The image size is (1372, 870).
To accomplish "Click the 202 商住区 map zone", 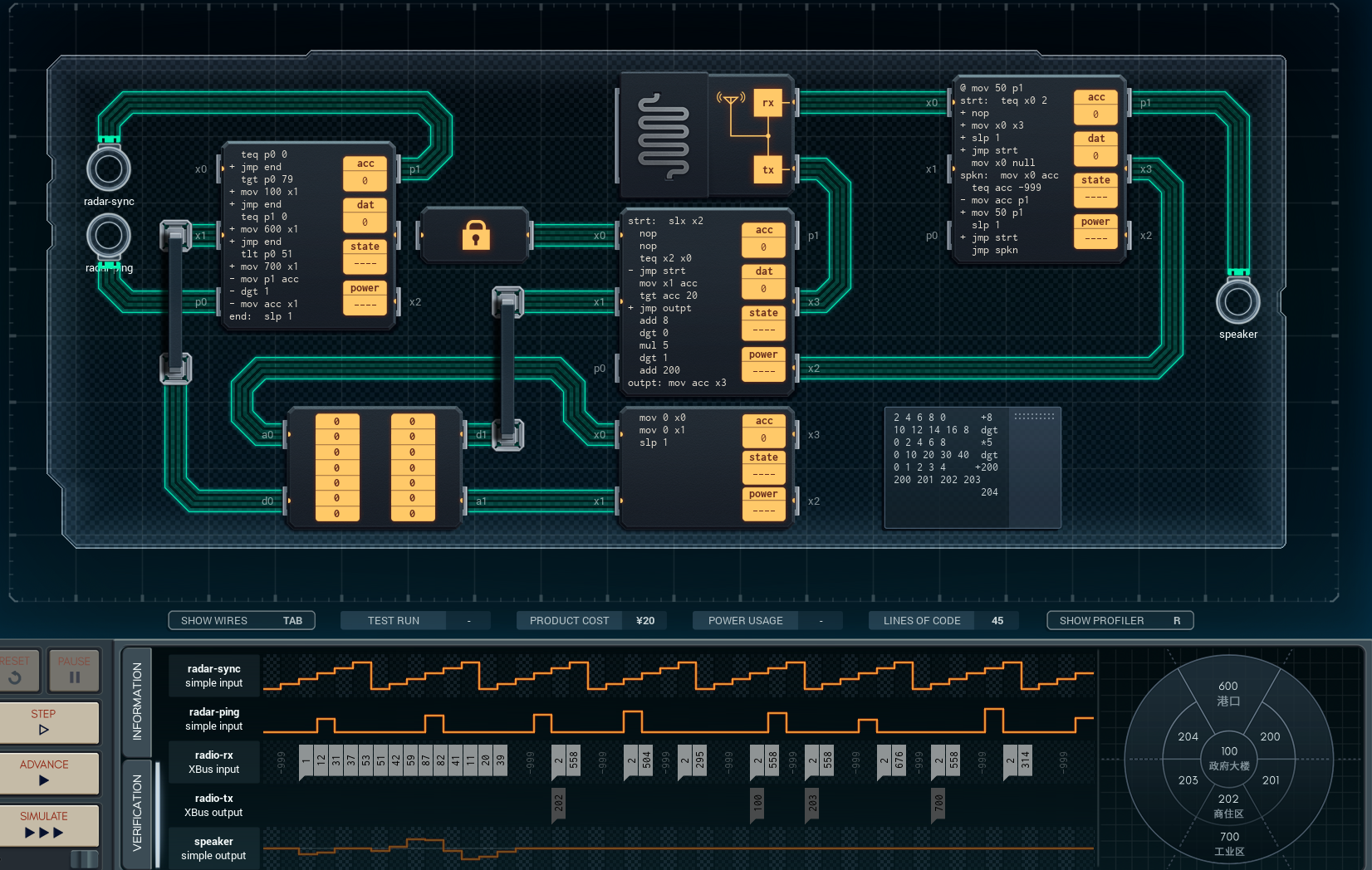I will click(x=1228, y=806).
